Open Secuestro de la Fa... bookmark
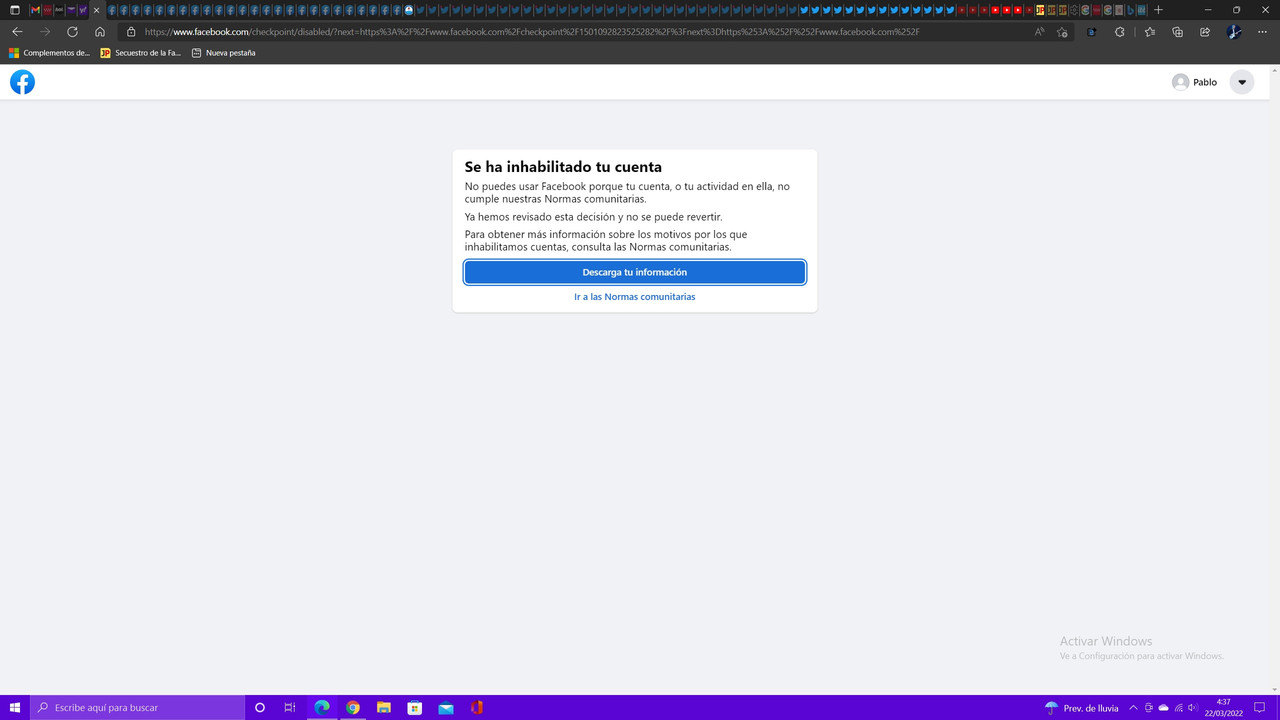The width and height of the screenshot is (1280, 720). 141,53
